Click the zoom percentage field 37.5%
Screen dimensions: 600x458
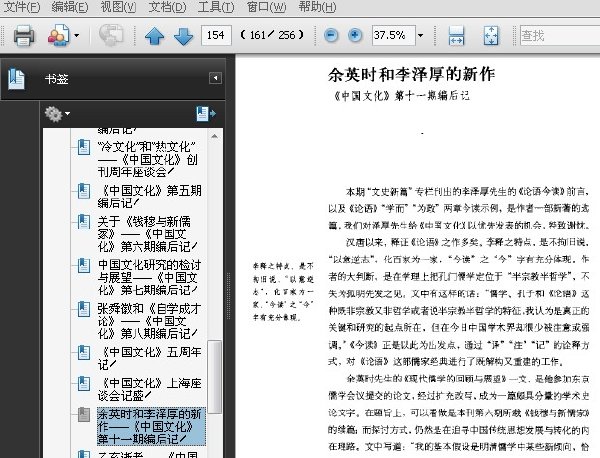click(x=393, y=36)
